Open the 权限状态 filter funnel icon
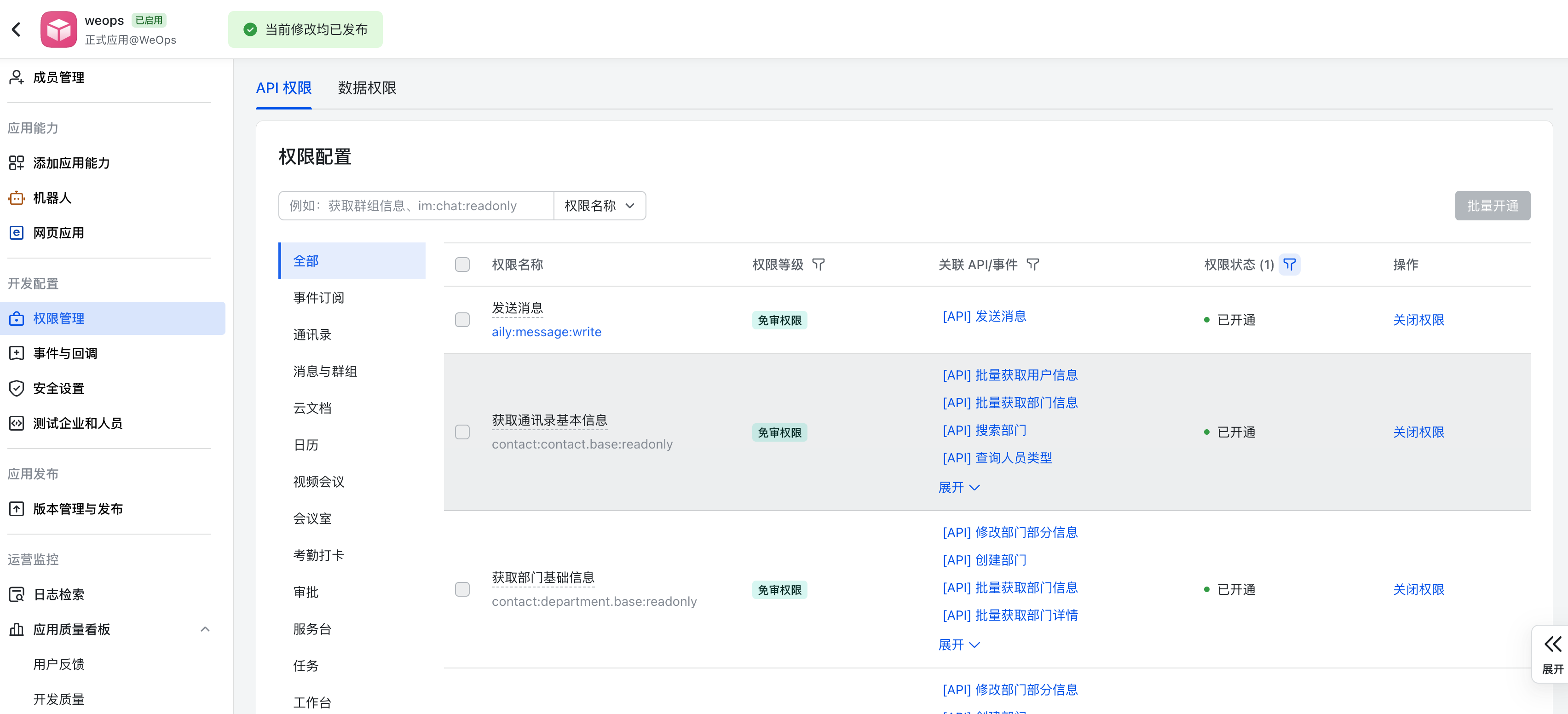 [1289, 264]
